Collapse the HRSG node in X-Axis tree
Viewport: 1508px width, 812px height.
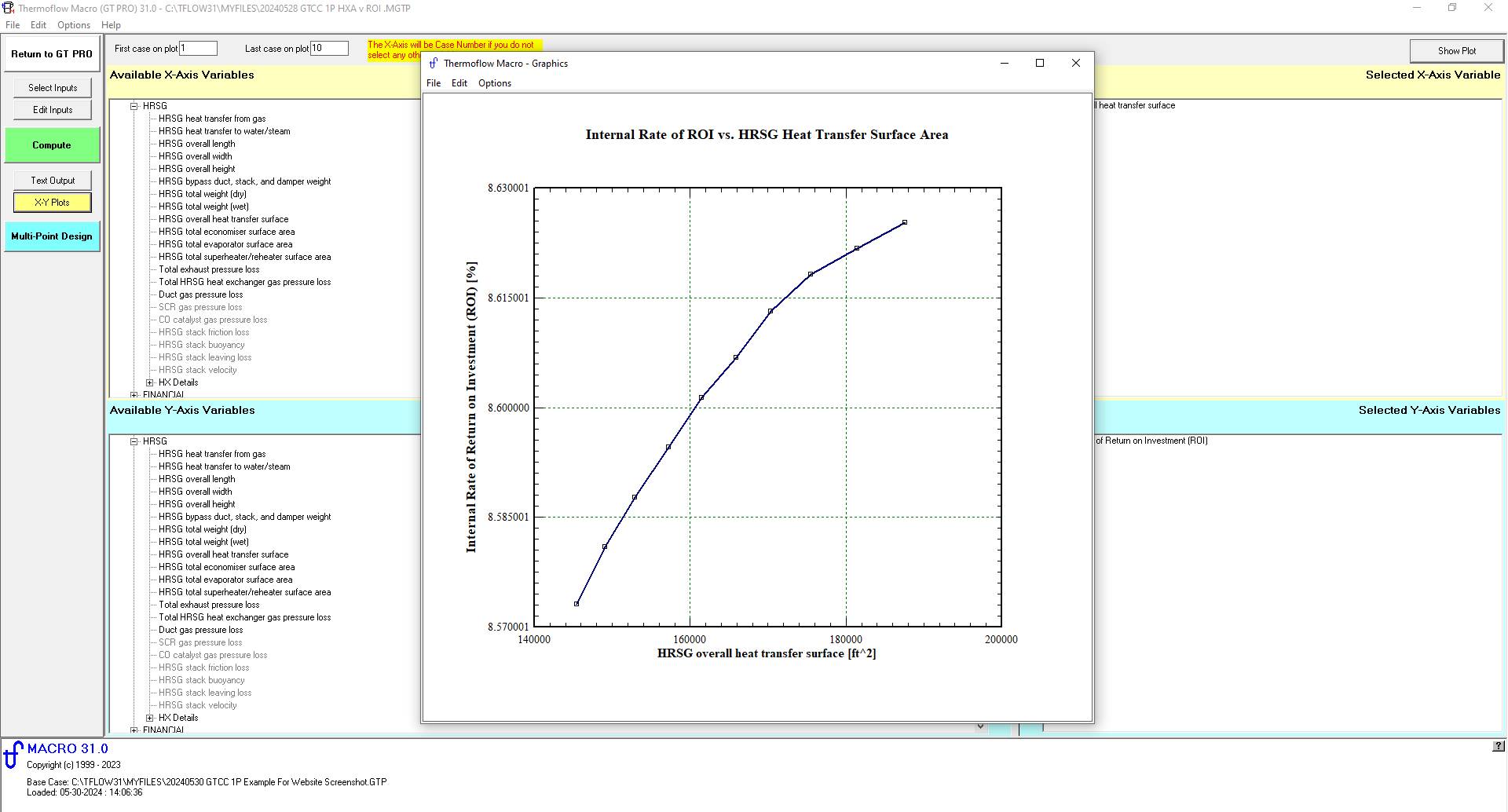[x=134, y=106]
